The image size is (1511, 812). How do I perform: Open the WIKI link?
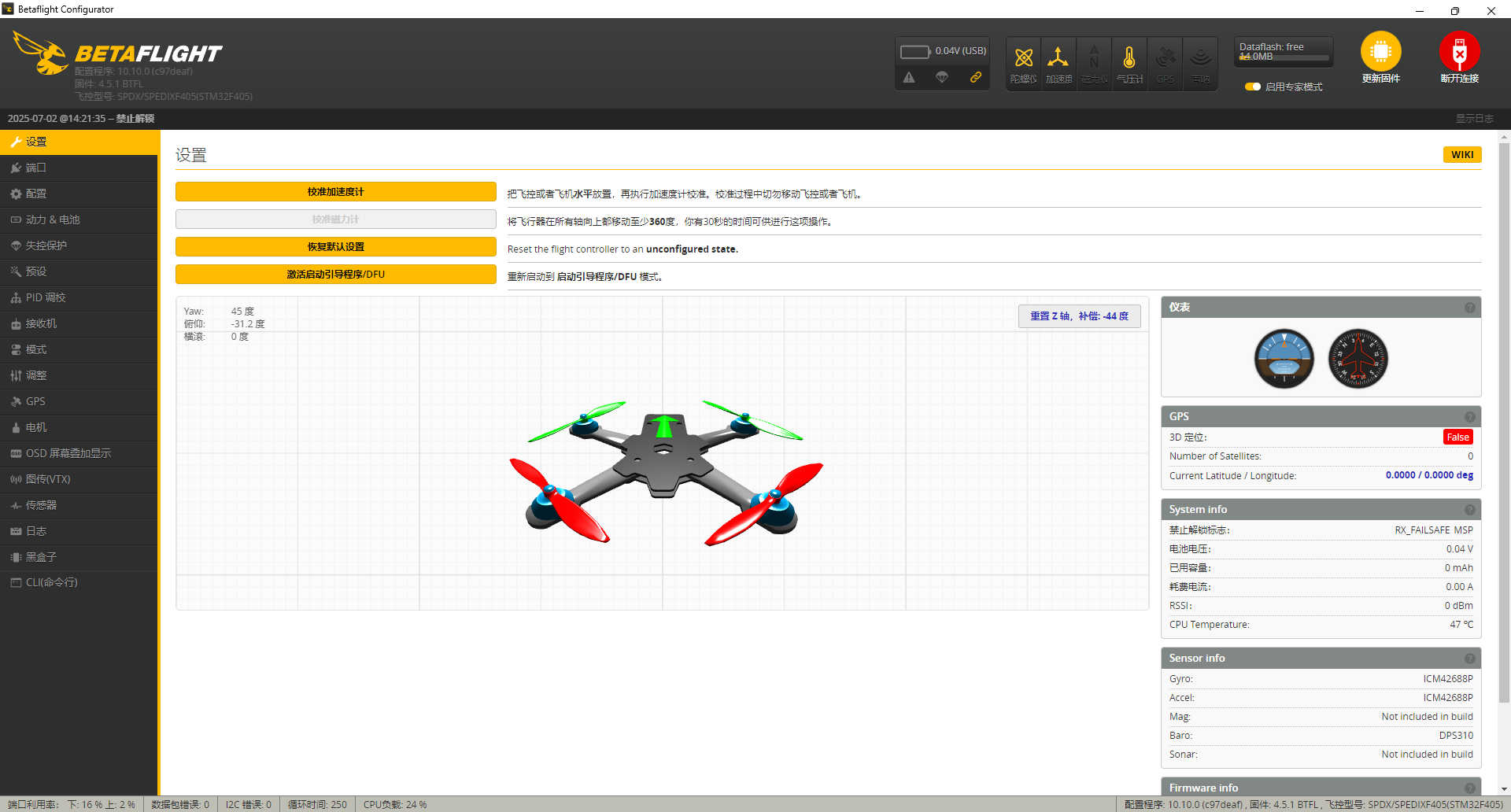pyautogui.click(x=1461, y=155)
